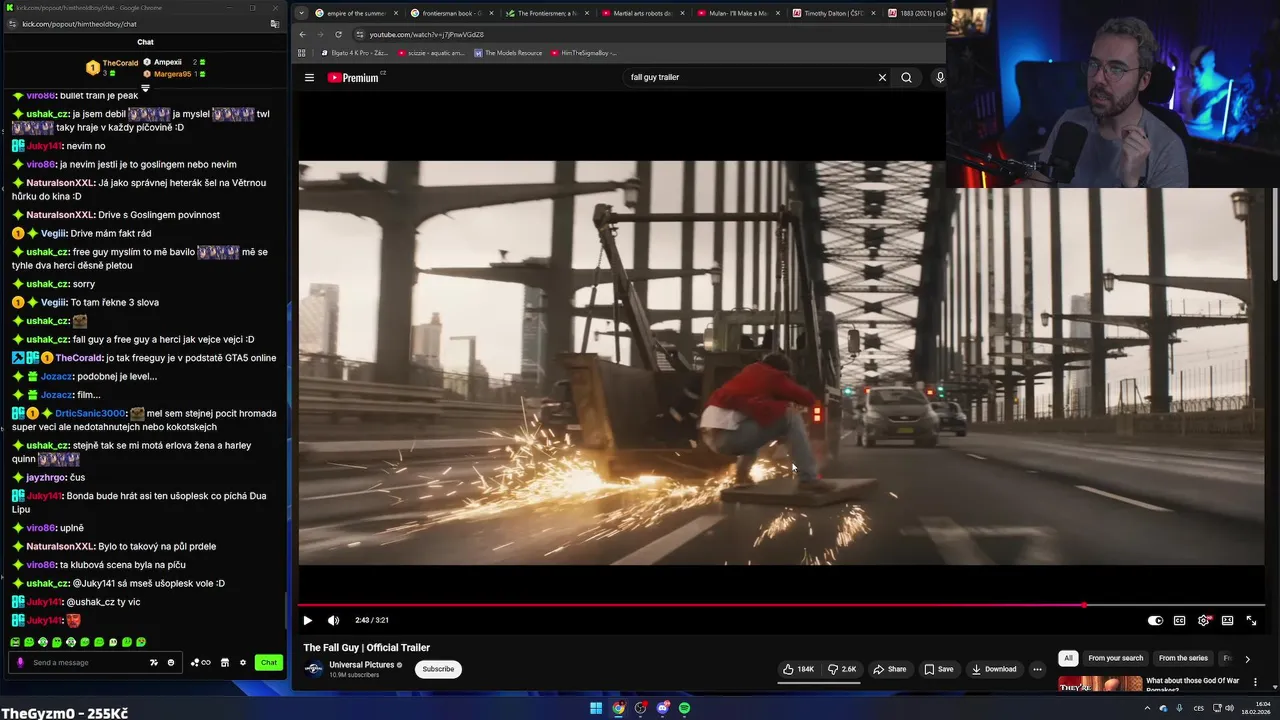
Task: Subscribe to Universal Pictures channel
Action: point(438,669)
